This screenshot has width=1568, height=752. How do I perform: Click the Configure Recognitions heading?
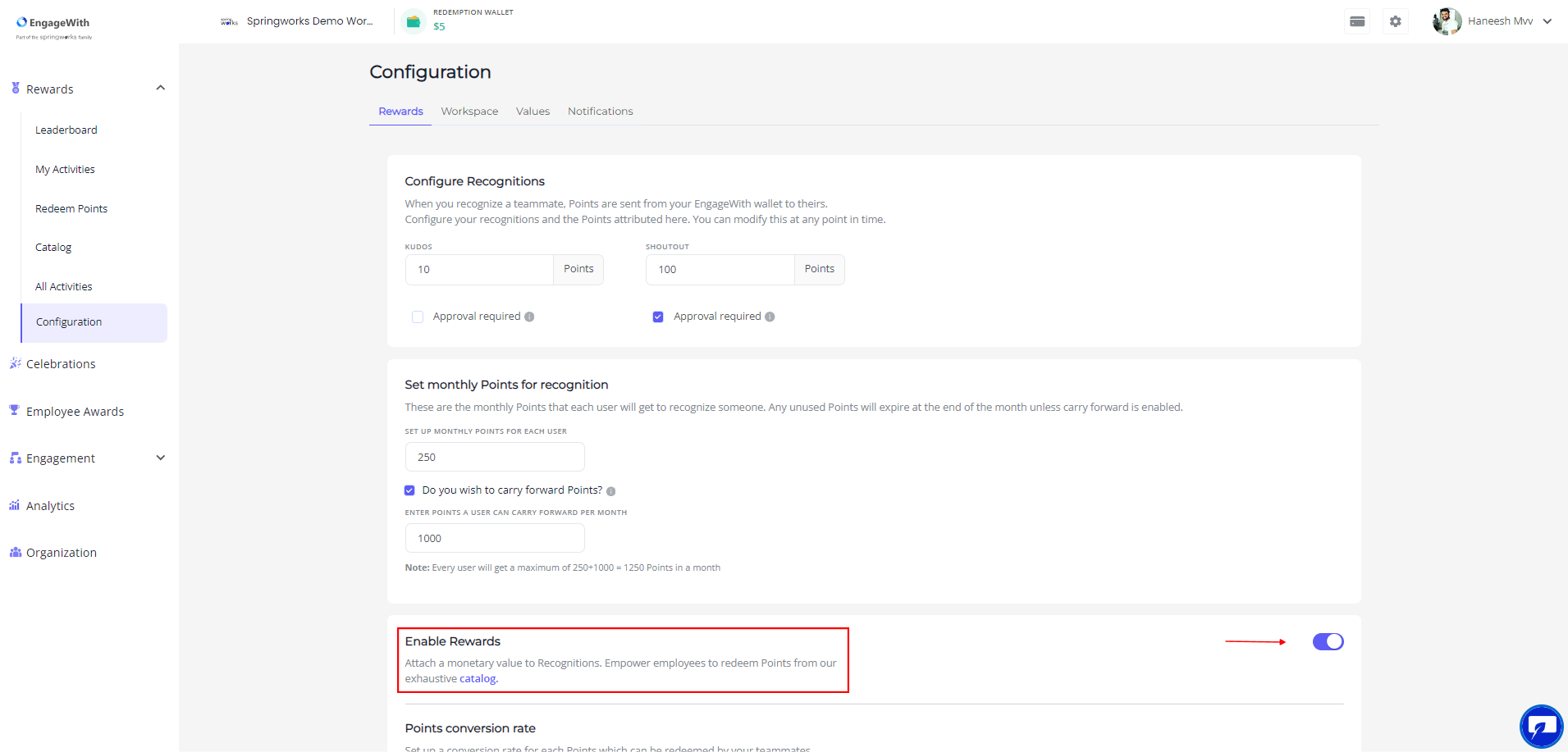474,181
